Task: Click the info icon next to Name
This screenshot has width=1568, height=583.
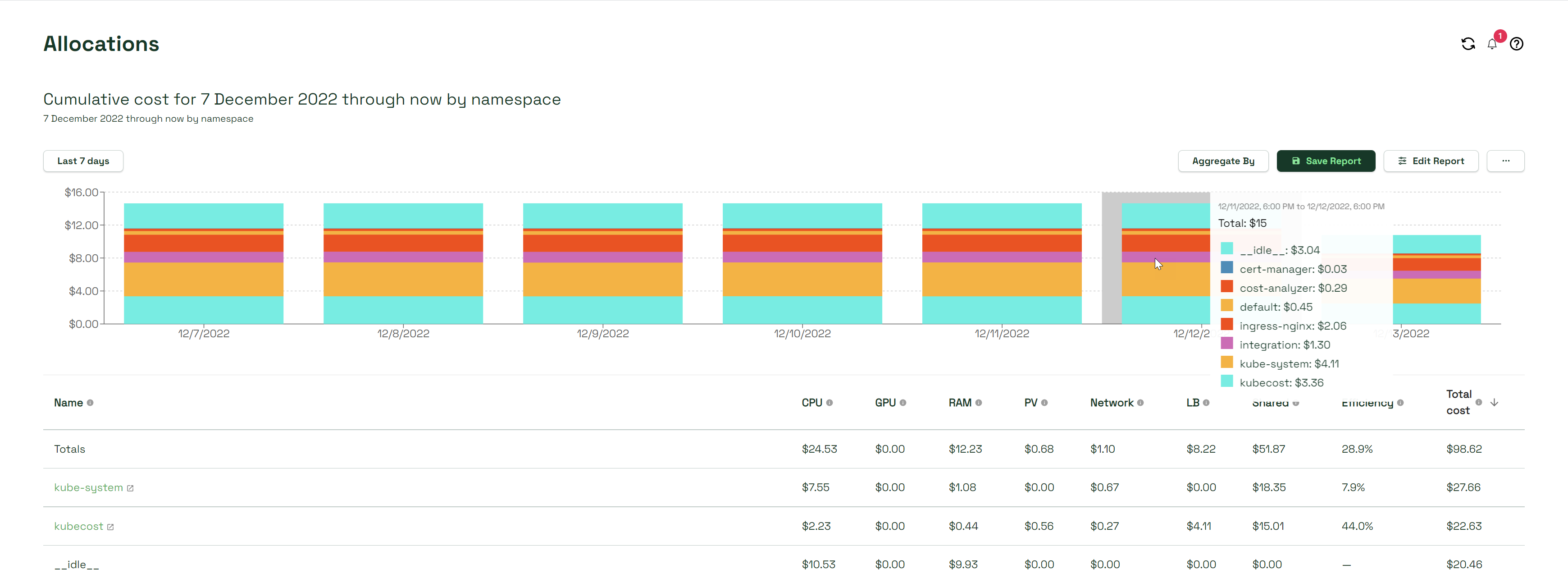Action: (90, 403)
